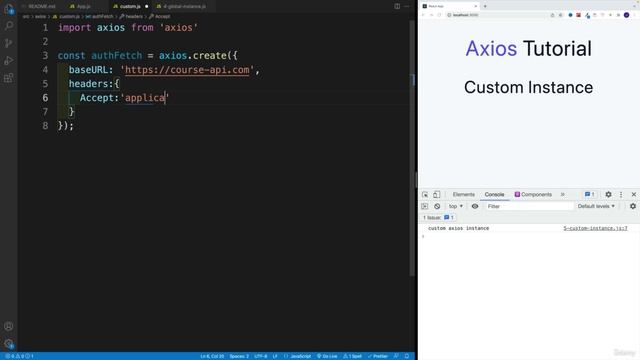This screenshot has height=360, width=640.
Task: Open DevTools customize three-dot menu
Action: click(621, 195)
